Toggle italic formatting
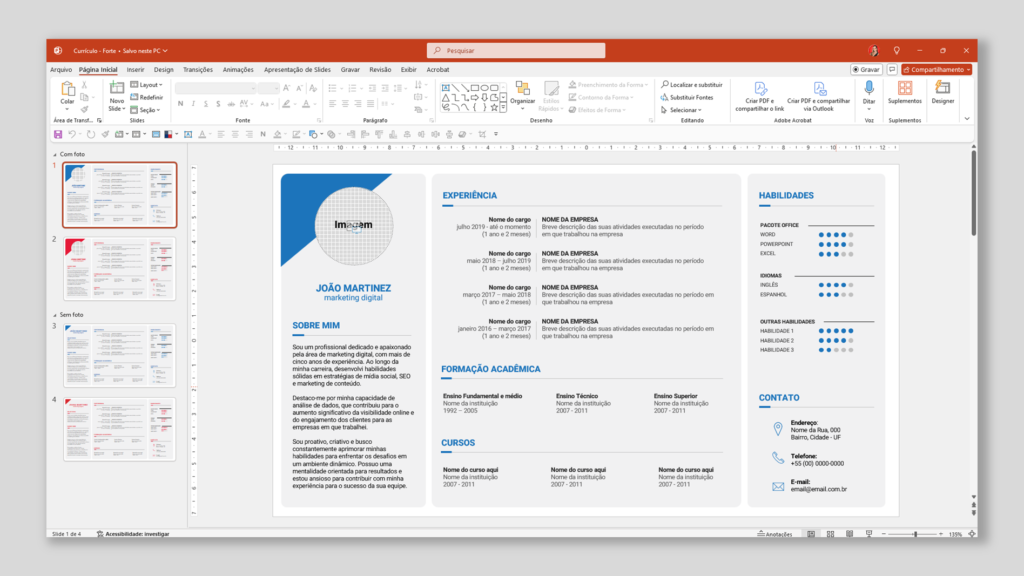 tap(193, 104)
